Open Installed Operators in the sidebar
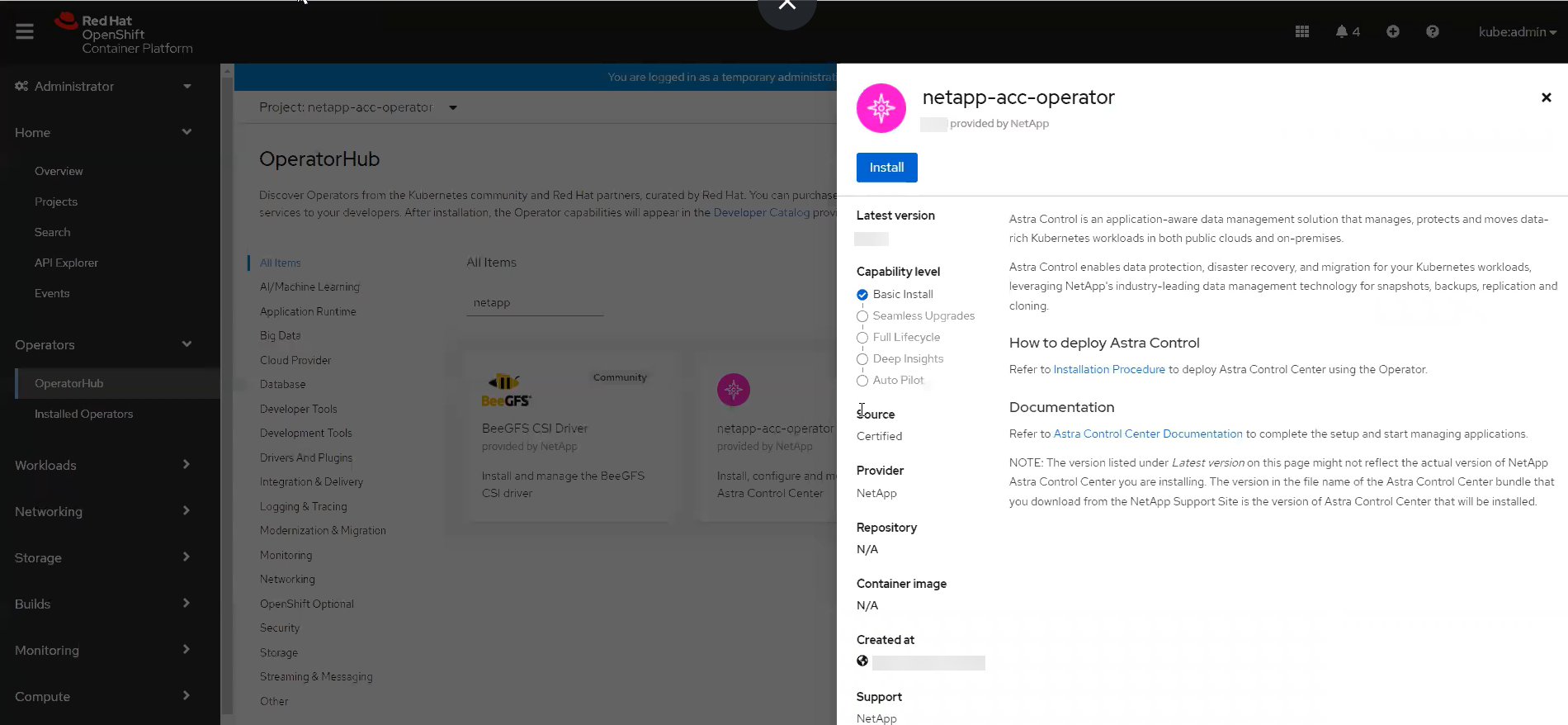The width and height of the screenshot is (1568, 725). 83,414
